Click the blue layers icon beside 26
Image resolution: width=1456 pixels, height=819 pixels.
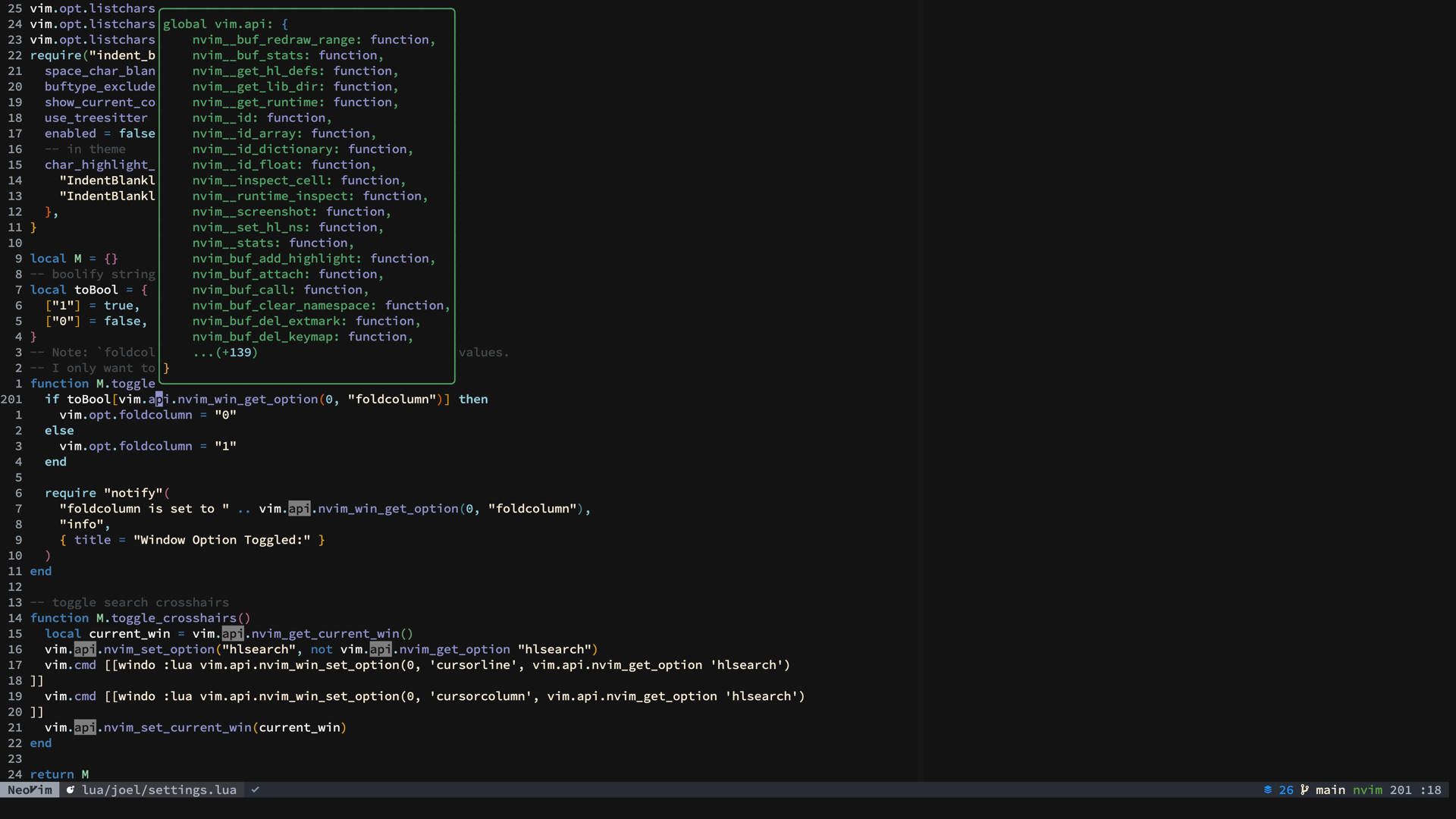pos(1268,789)
